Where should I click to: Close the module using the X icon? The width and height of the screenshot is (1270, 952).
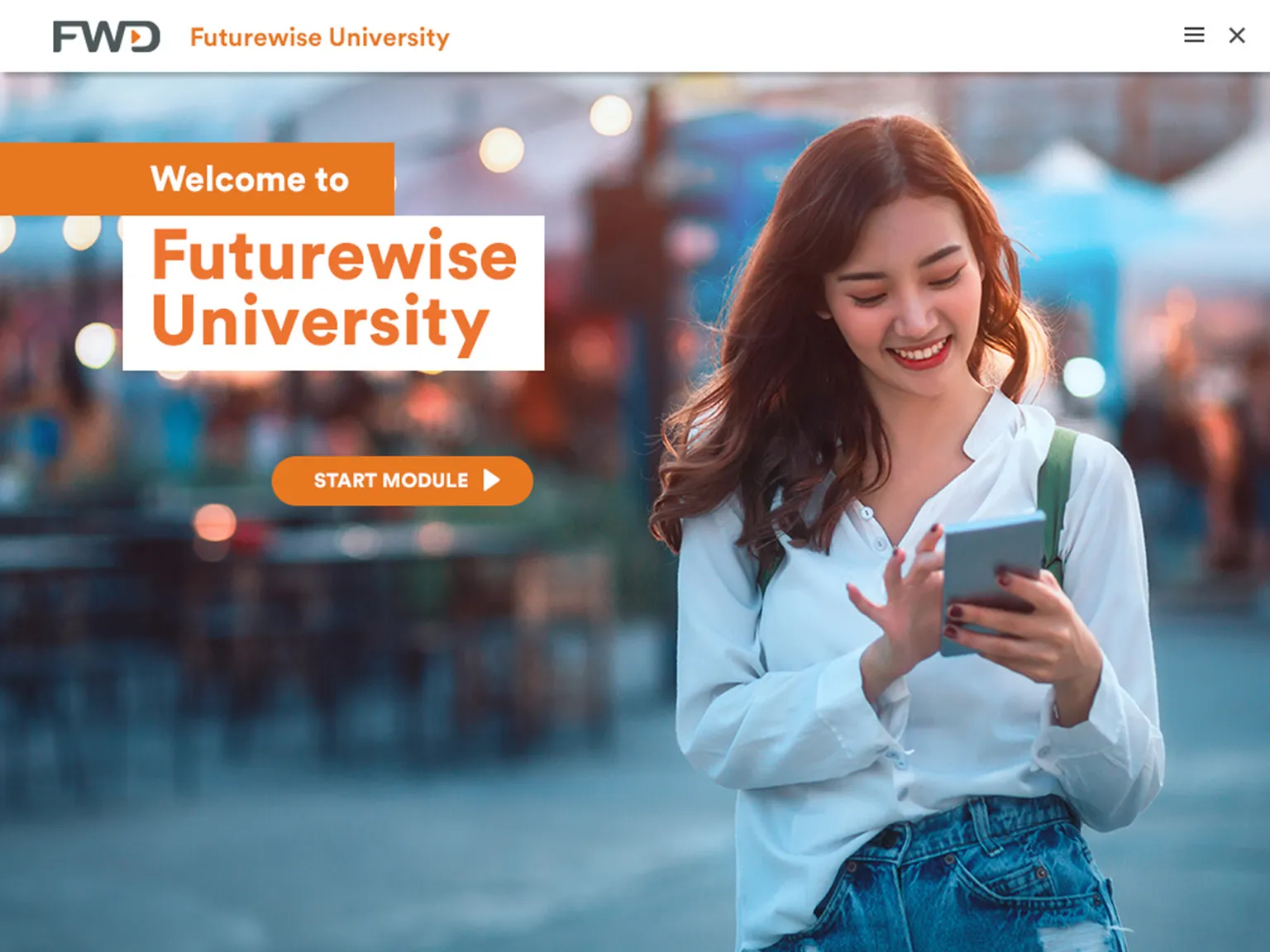pyautogui.click(x=1237, y=35)
